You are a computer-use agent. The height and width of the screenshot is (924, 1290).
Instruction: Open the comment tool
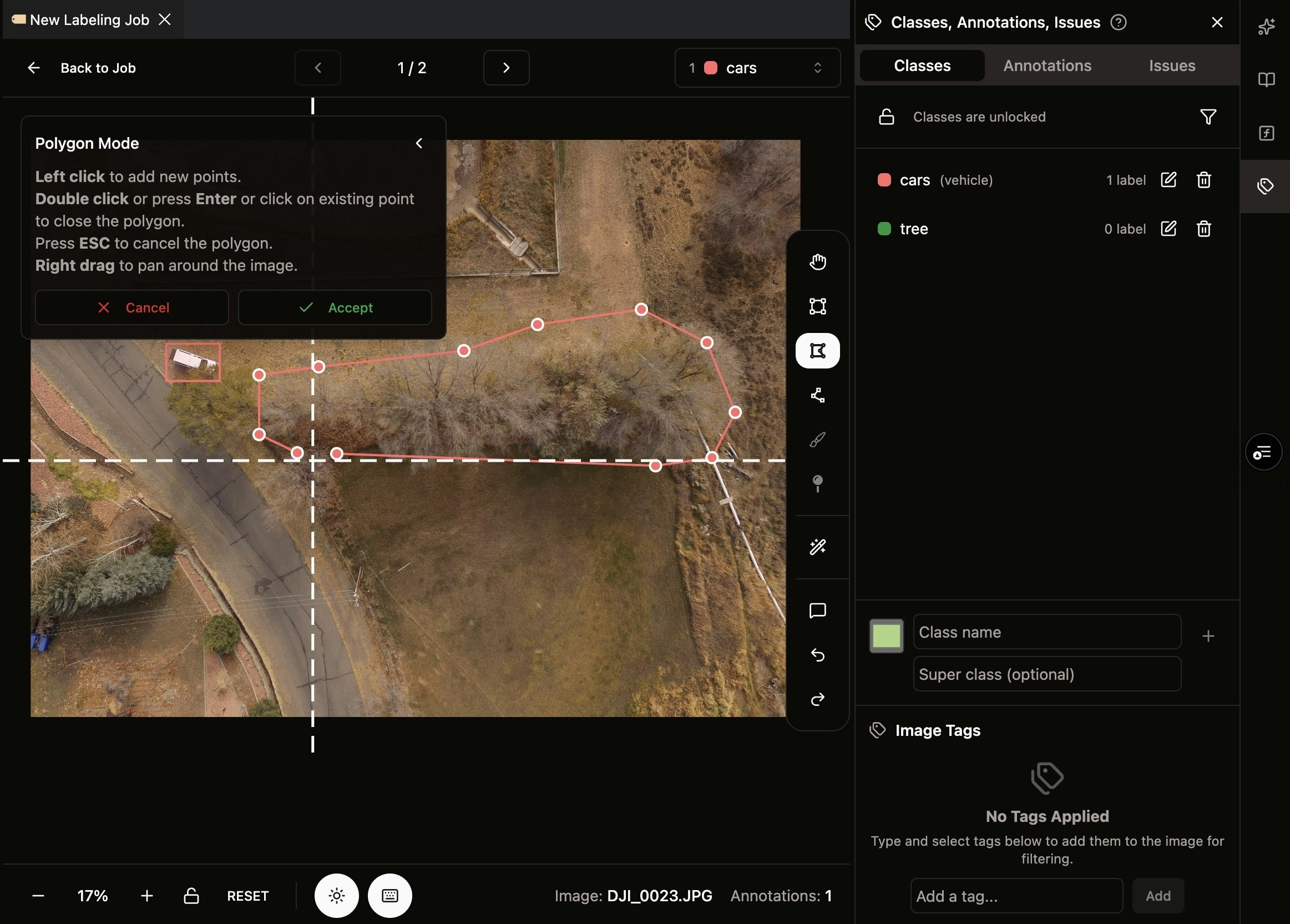click(x=817, y=610)
